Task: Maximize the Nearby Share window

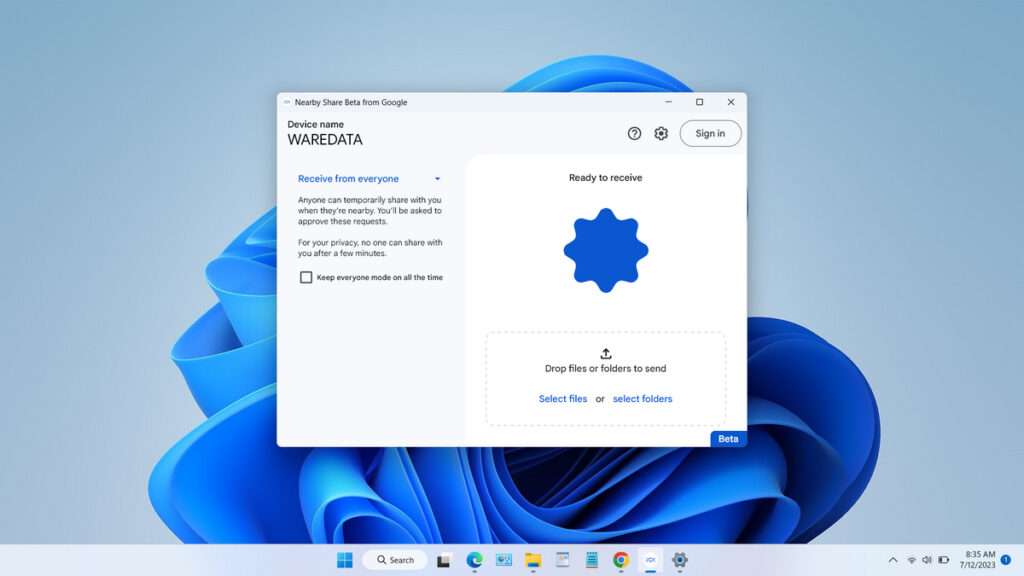Action: (699, 102)
